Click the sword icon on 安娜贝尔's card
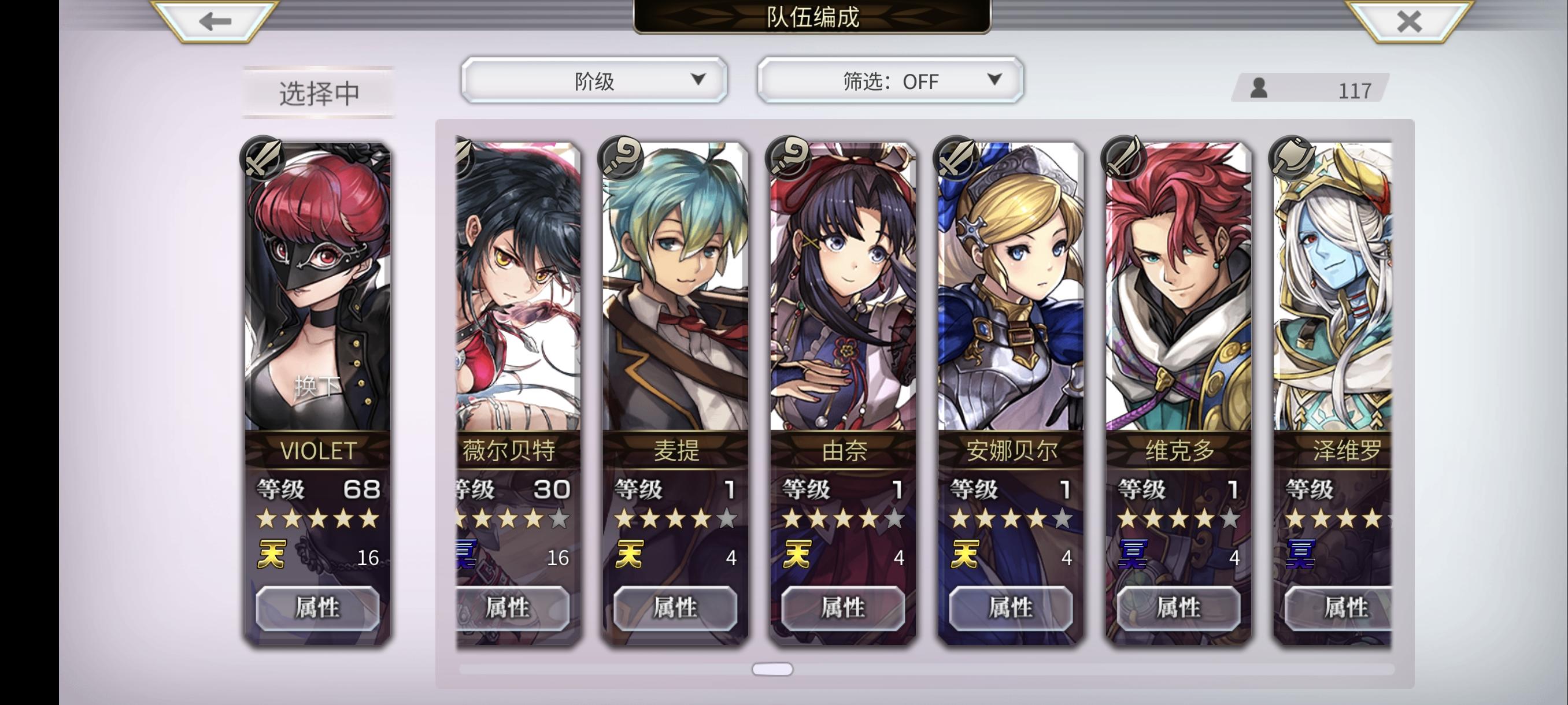Image resolution: width=1568 pixels, height=705 pixels. point(956,158)
